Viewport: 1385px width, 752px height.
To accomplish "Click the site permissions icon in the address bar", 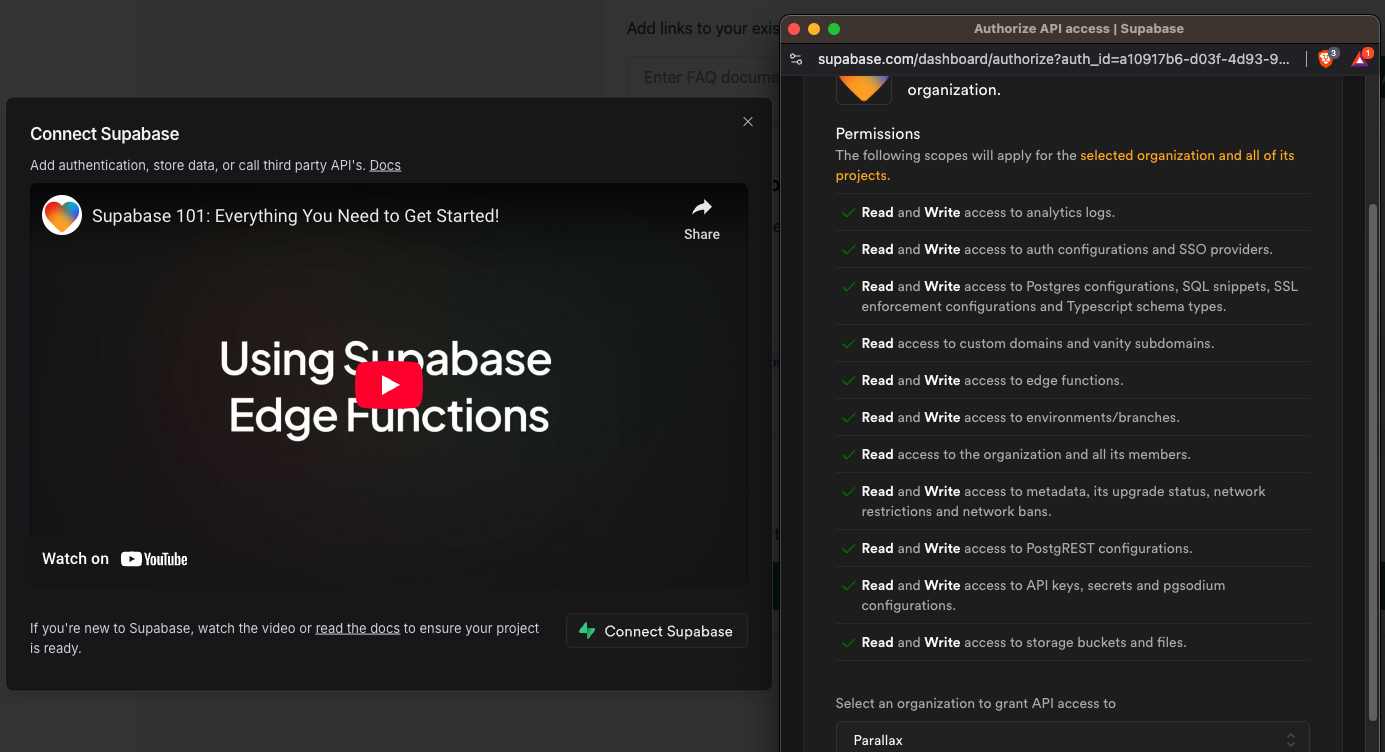I will point(796,58).
